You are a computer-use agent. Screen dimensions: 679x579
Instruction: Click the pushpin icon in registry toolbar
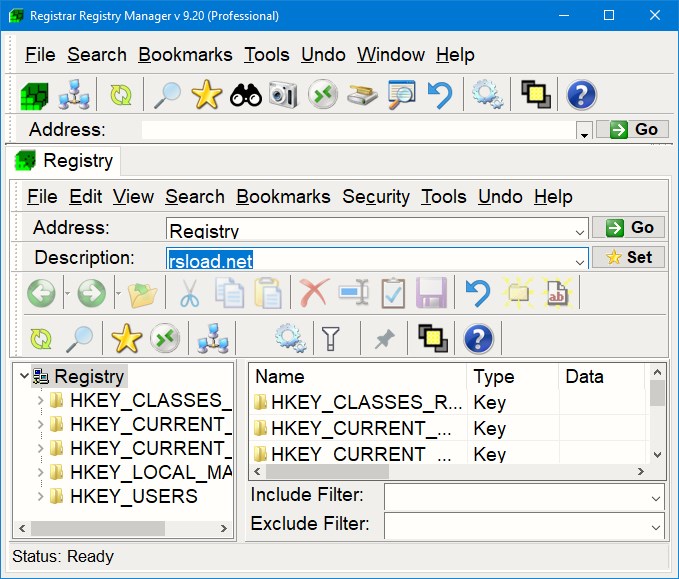[x=384, y=339]
